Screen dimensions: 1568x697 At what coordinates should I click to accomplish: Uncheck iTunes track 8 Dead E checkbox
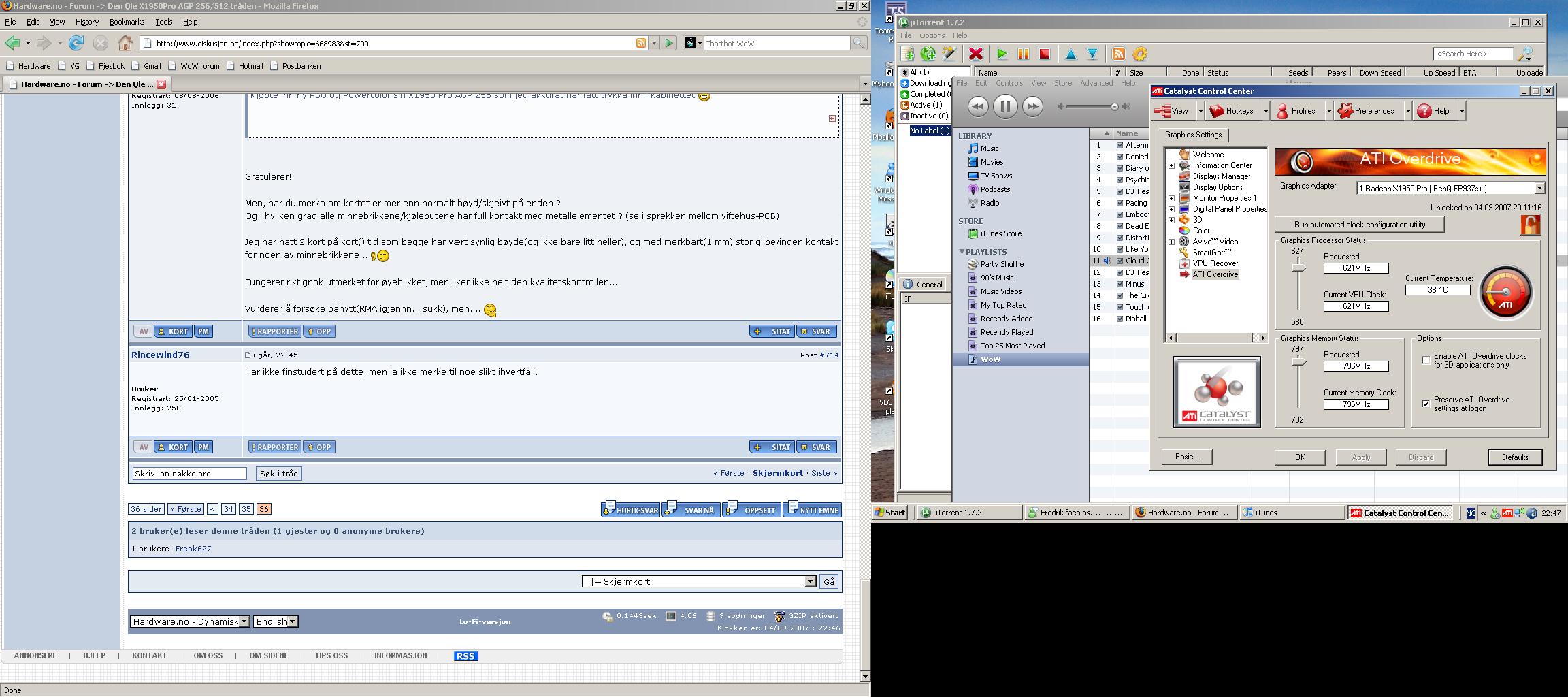pos(1120,226)
